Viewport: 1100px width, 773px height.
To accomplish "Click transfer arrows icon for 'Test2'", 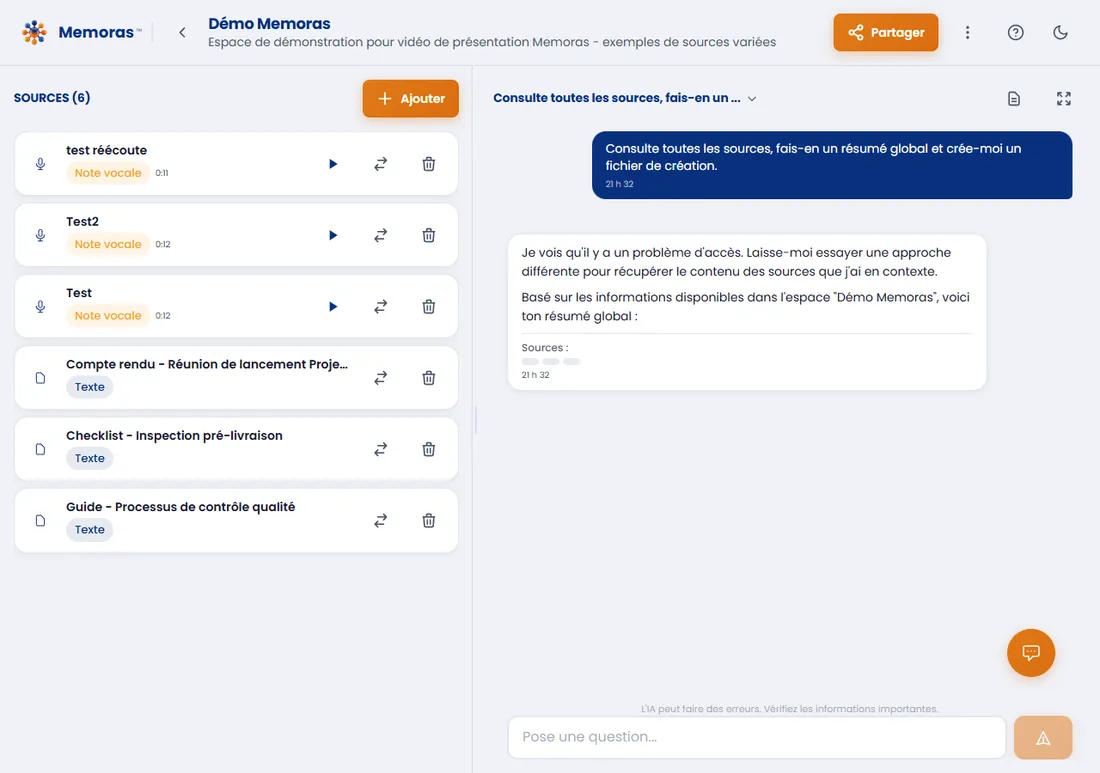I will coord(380,235).
